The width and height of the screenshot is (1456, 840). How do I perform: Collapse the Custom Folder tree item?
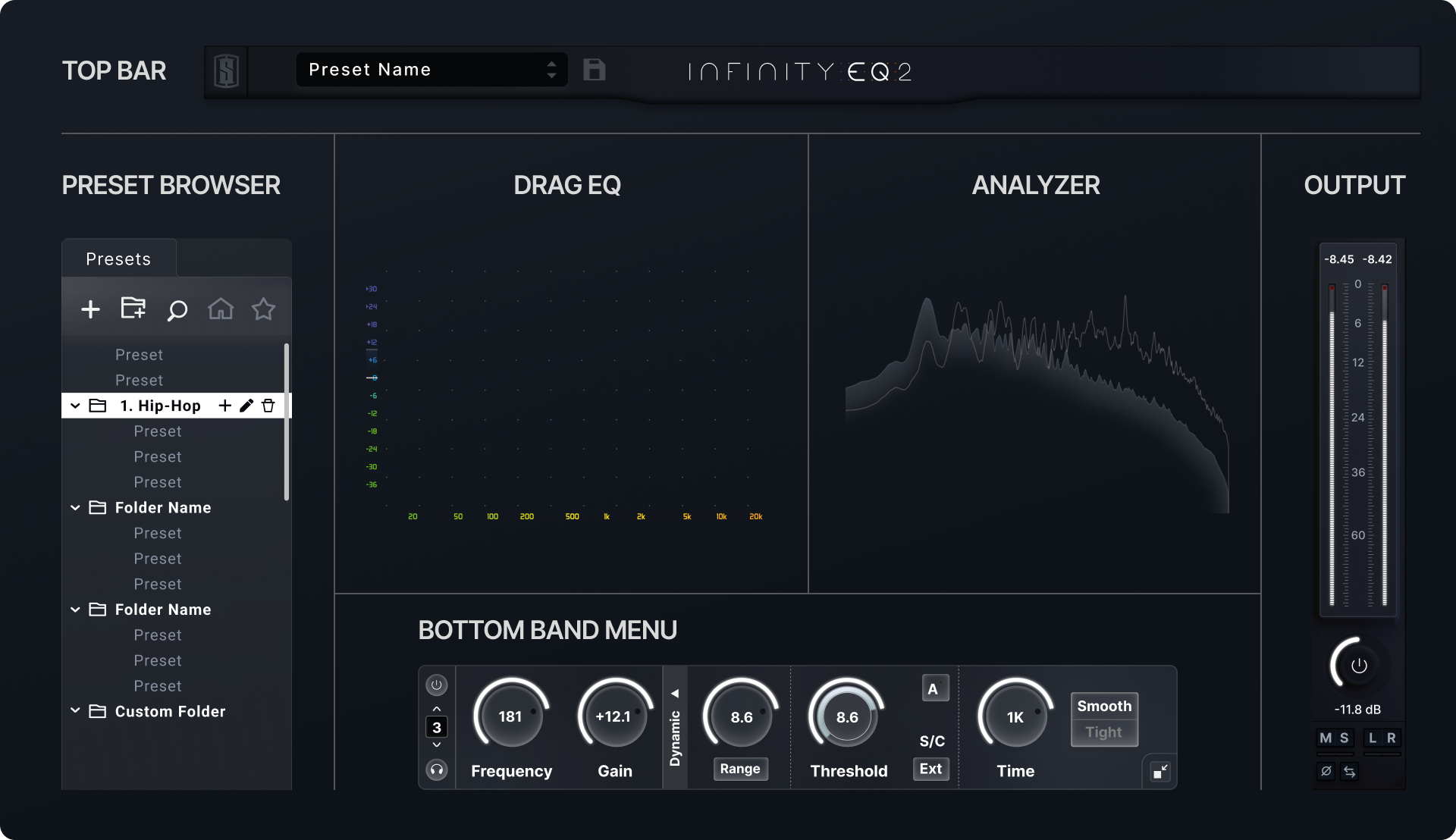pos(75,711)
